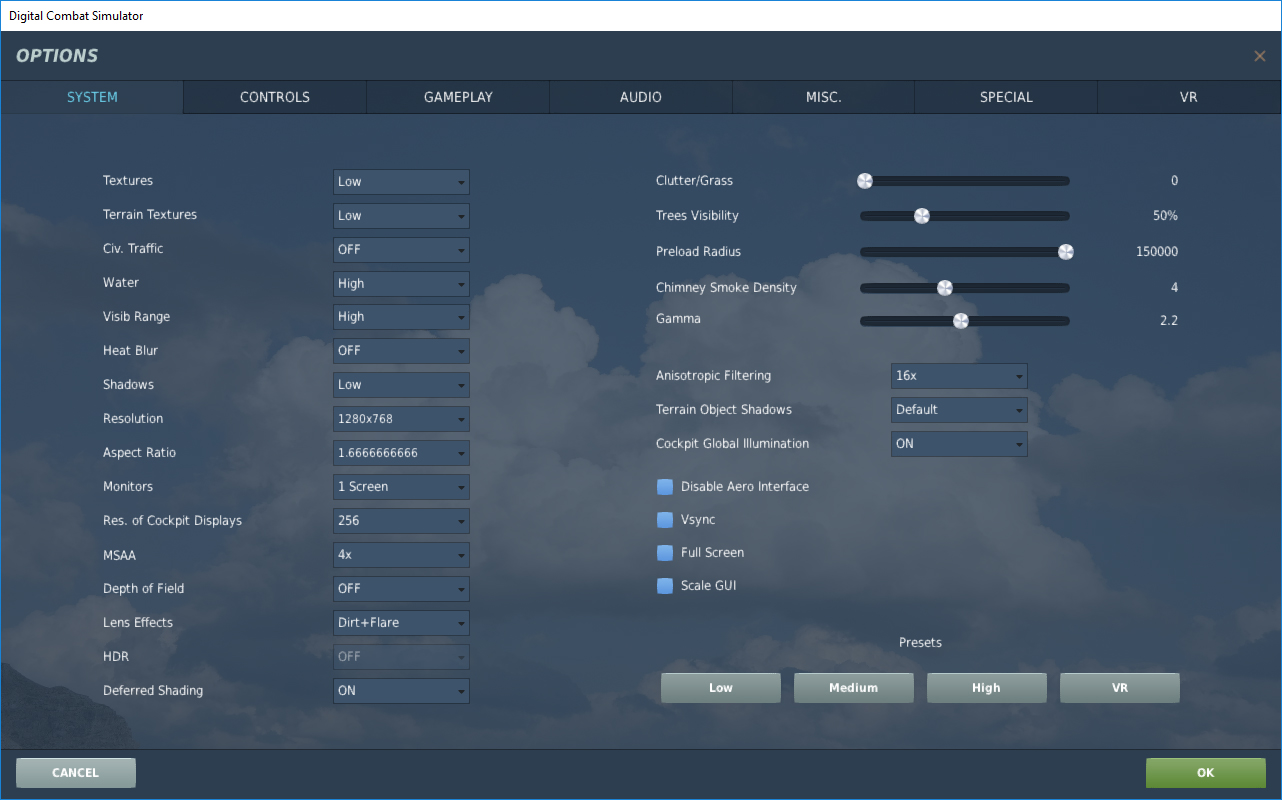Apply the Medium preset

[x=854, y=688]
